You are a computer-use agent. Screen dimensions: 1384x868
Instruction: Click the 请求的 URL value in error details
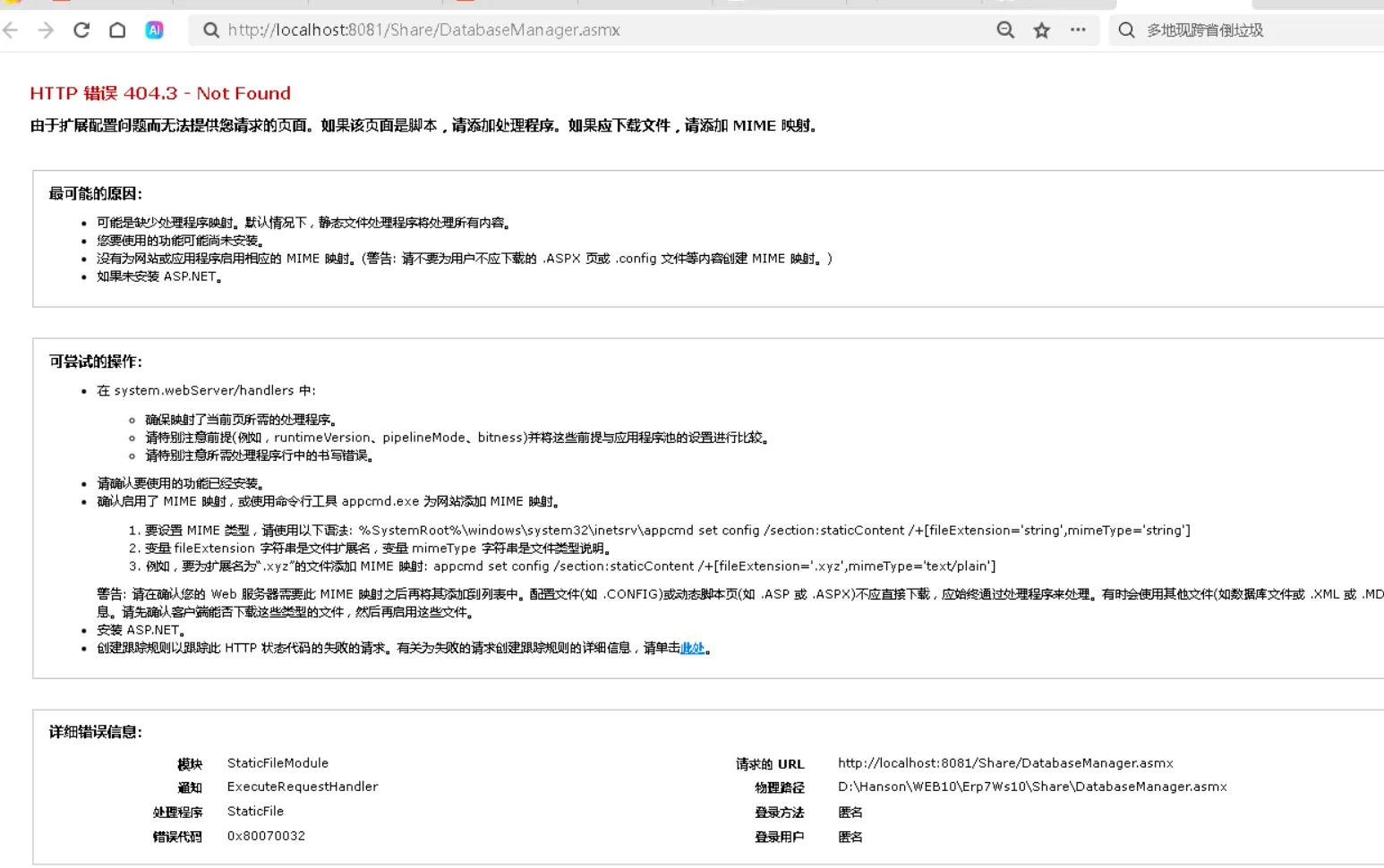click(1005, 763)
